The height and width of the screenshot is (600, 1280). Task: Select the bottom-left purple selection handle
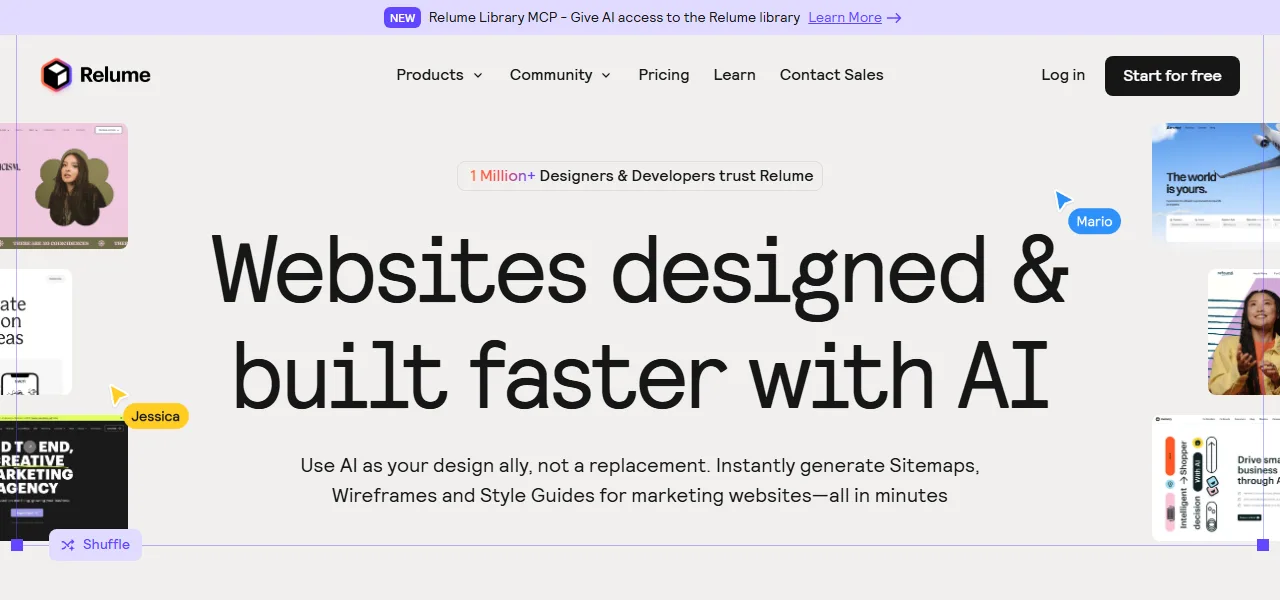pos(17,545)
